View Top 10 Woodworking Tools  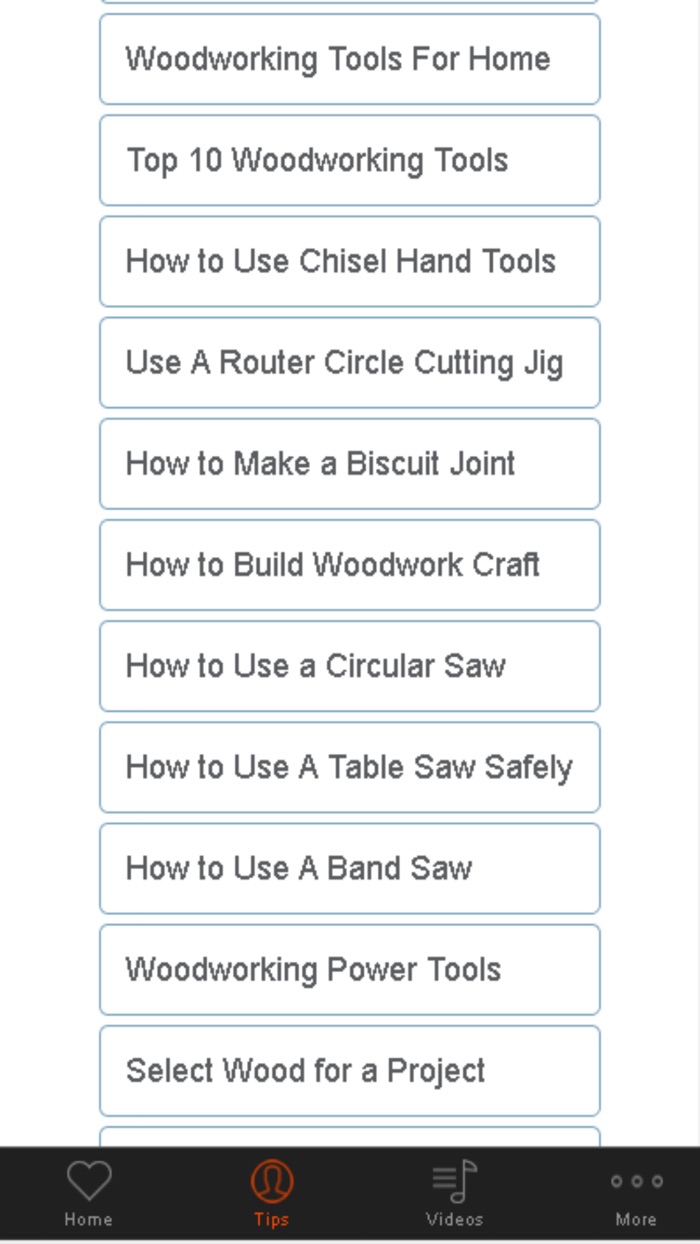[350, 160]
